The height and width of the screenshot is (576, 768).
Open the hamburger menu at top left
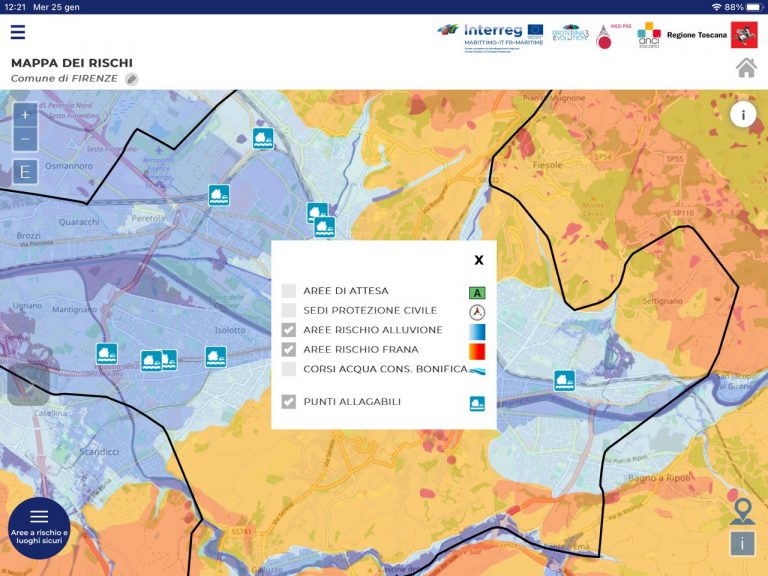(18, 32)
